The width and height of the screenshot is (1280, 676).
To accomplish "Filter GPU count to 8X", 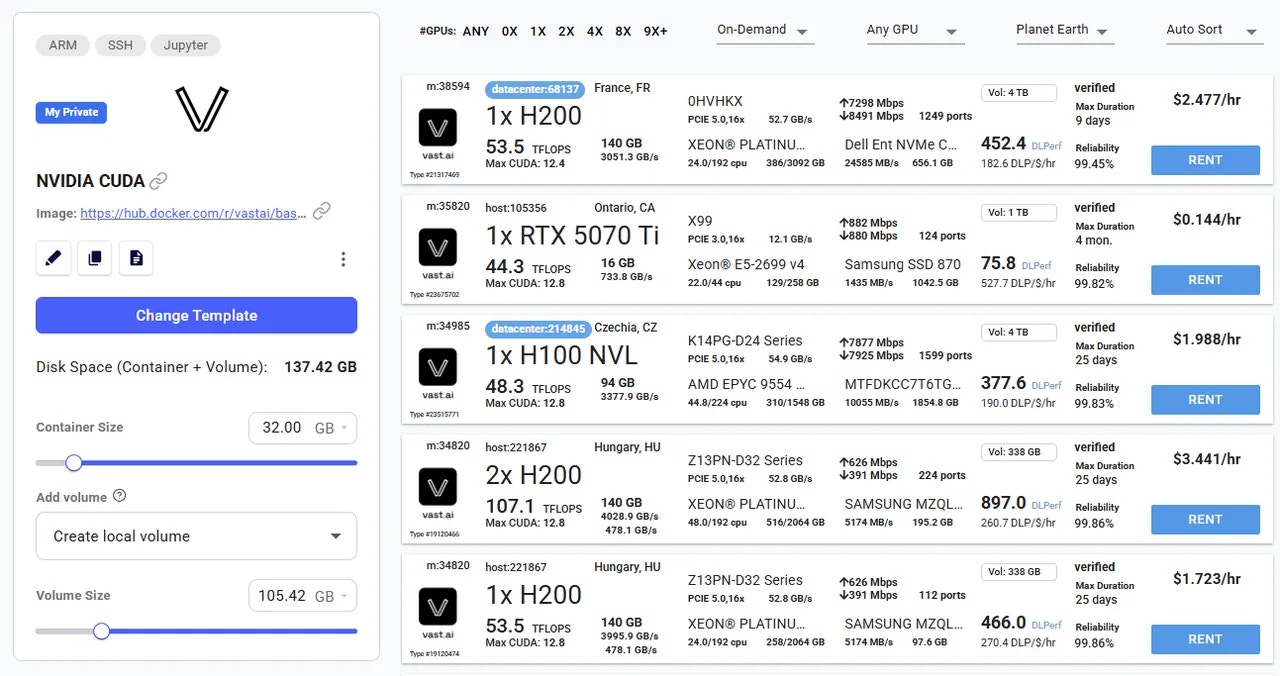I will [623, 31].
